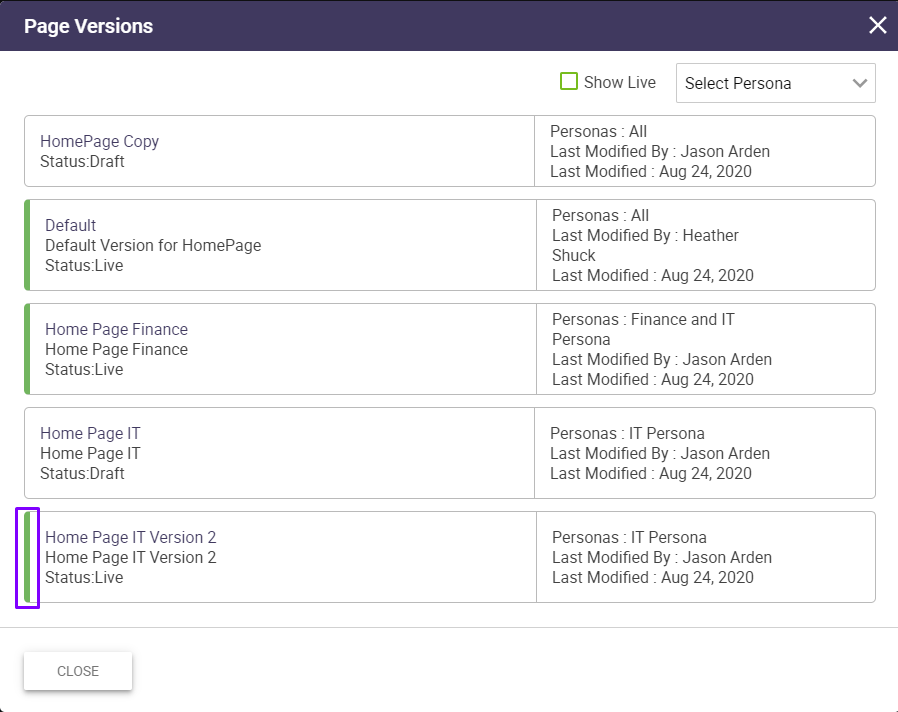898x712 pixels.
Task: Open the Home Page IT Version 2 title link
Action: click(130, 537)
